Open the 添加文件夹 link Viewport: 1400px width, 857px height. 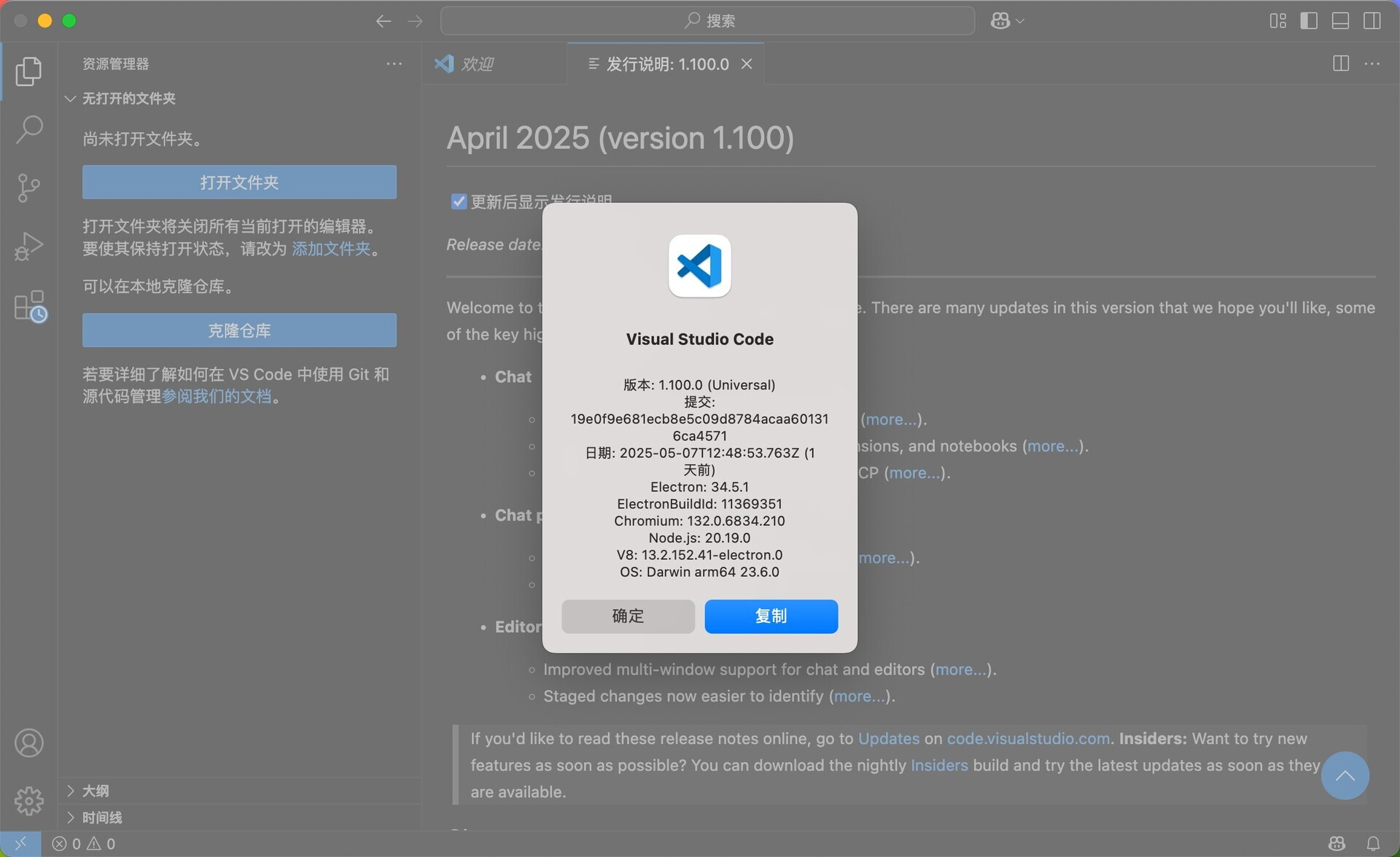pos(331,249)
